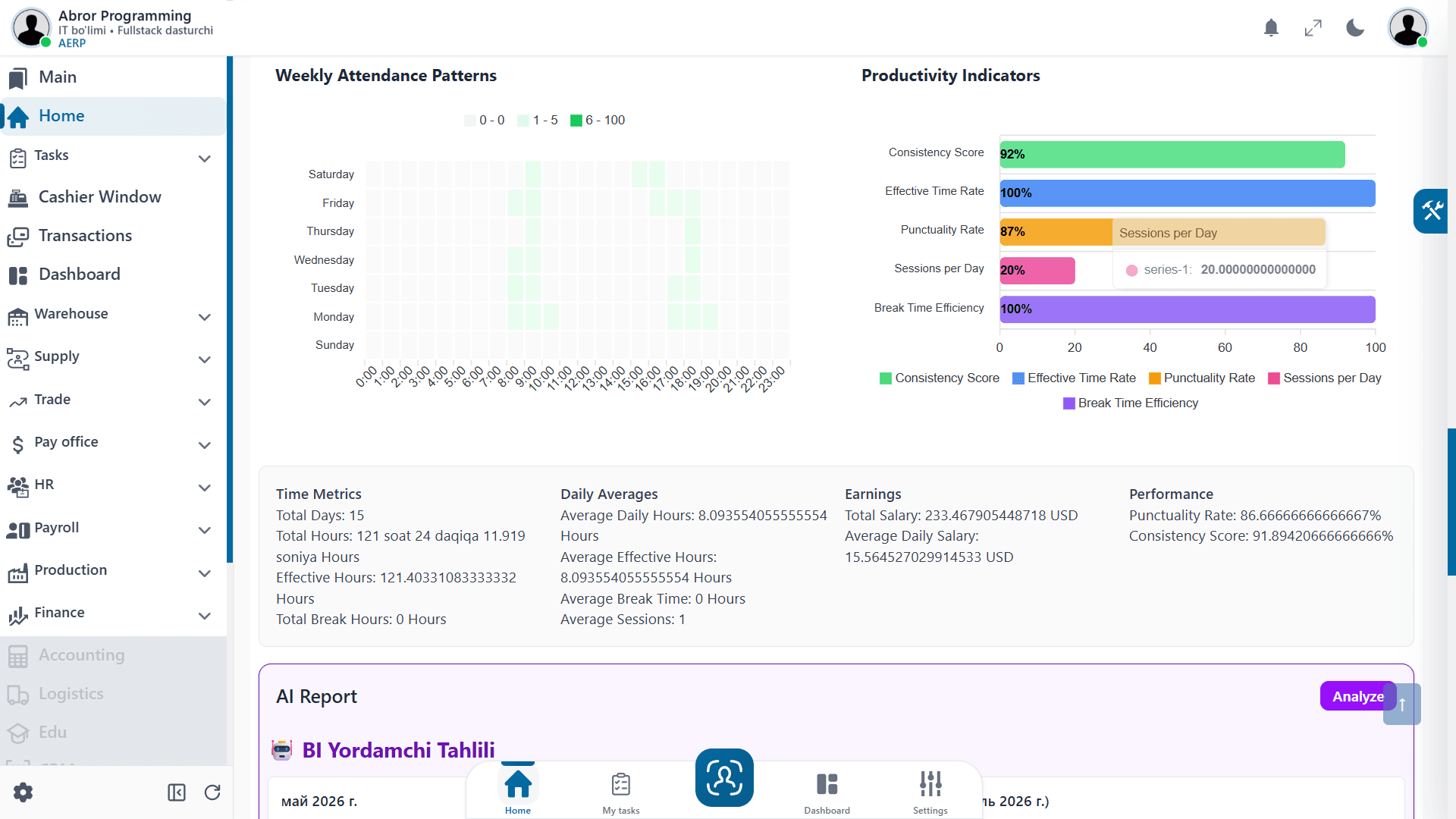Toggle Break Time Efficiency legend series
Viewport: 1456px width, 819px height.
[x=1131, y=403]
